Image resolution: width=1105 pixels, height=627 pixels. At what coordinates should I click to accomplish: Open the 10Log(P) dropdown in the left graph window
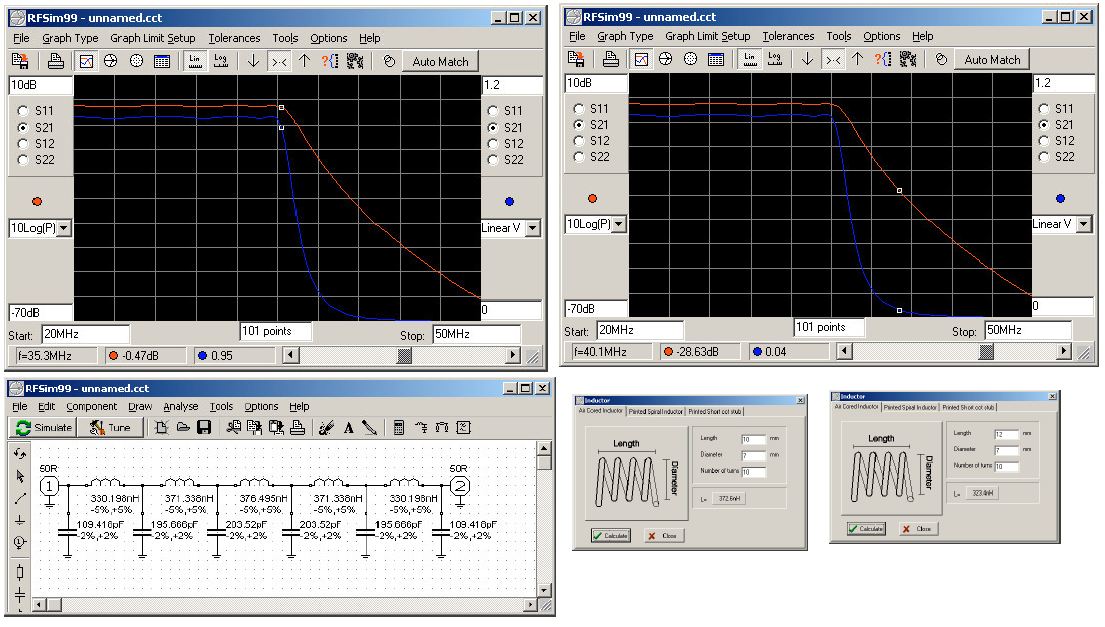click(64, 228)
